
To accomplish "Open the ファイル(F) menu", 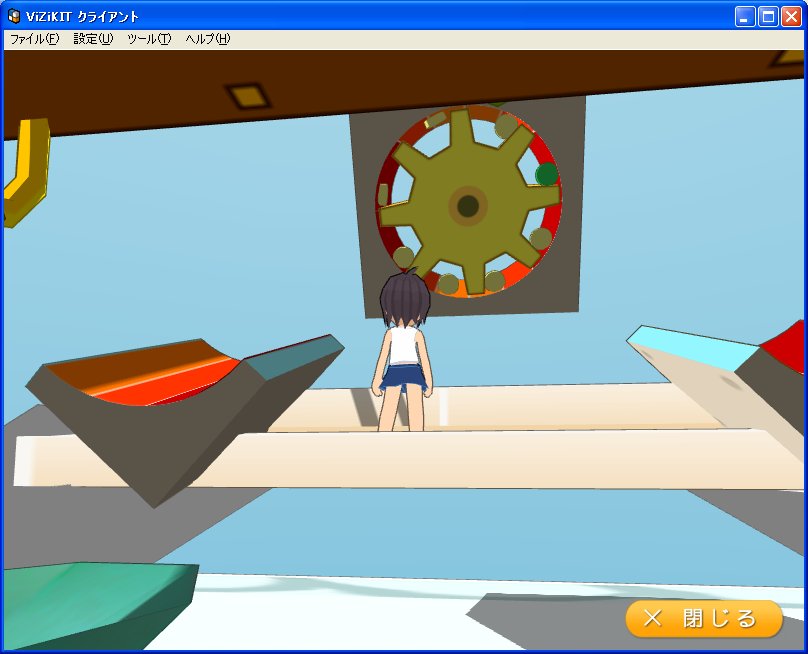I will coord(35,39).
